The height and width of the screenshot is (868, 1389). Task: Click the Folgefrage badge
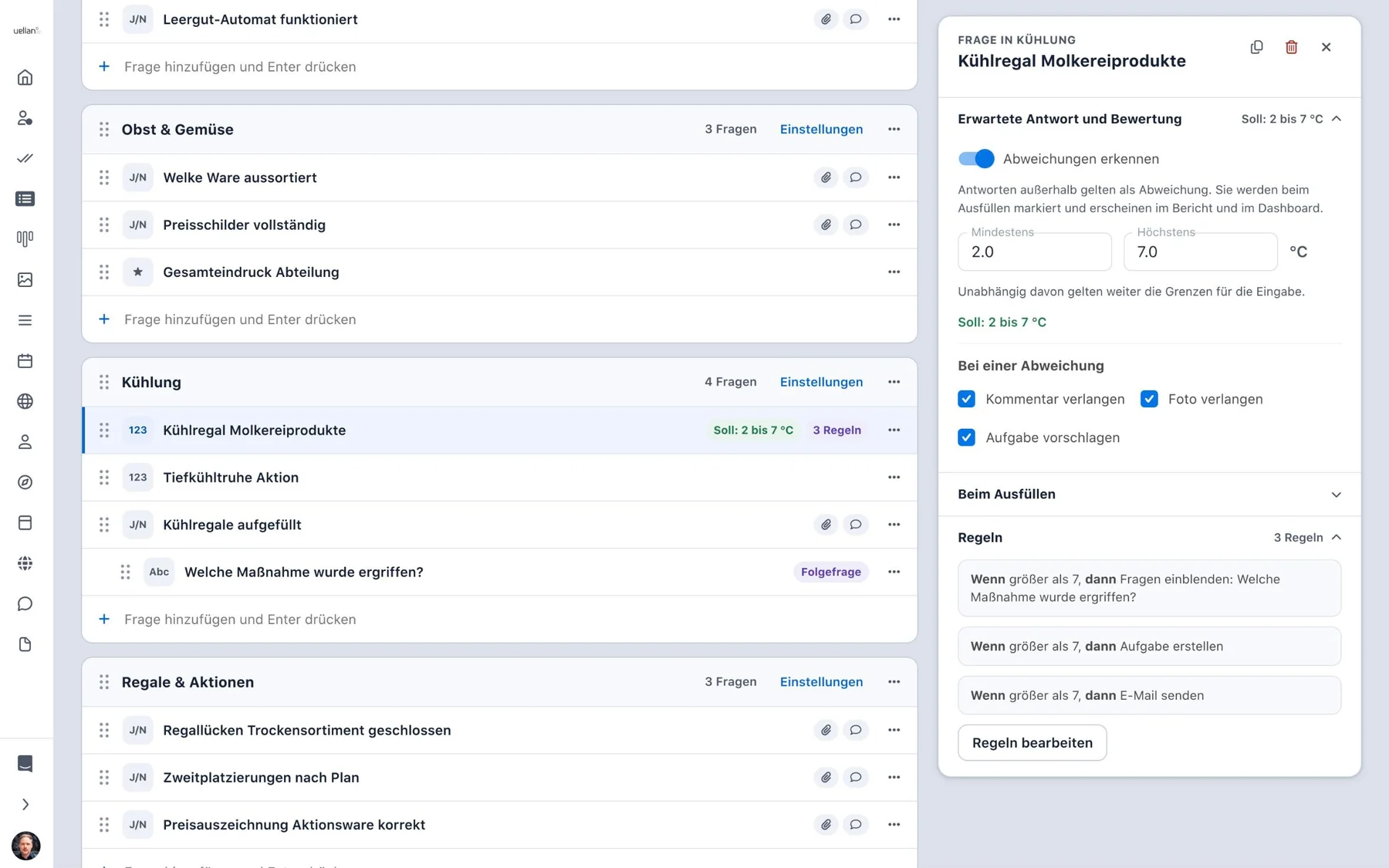pyautogui.click(x=830, y=572)
